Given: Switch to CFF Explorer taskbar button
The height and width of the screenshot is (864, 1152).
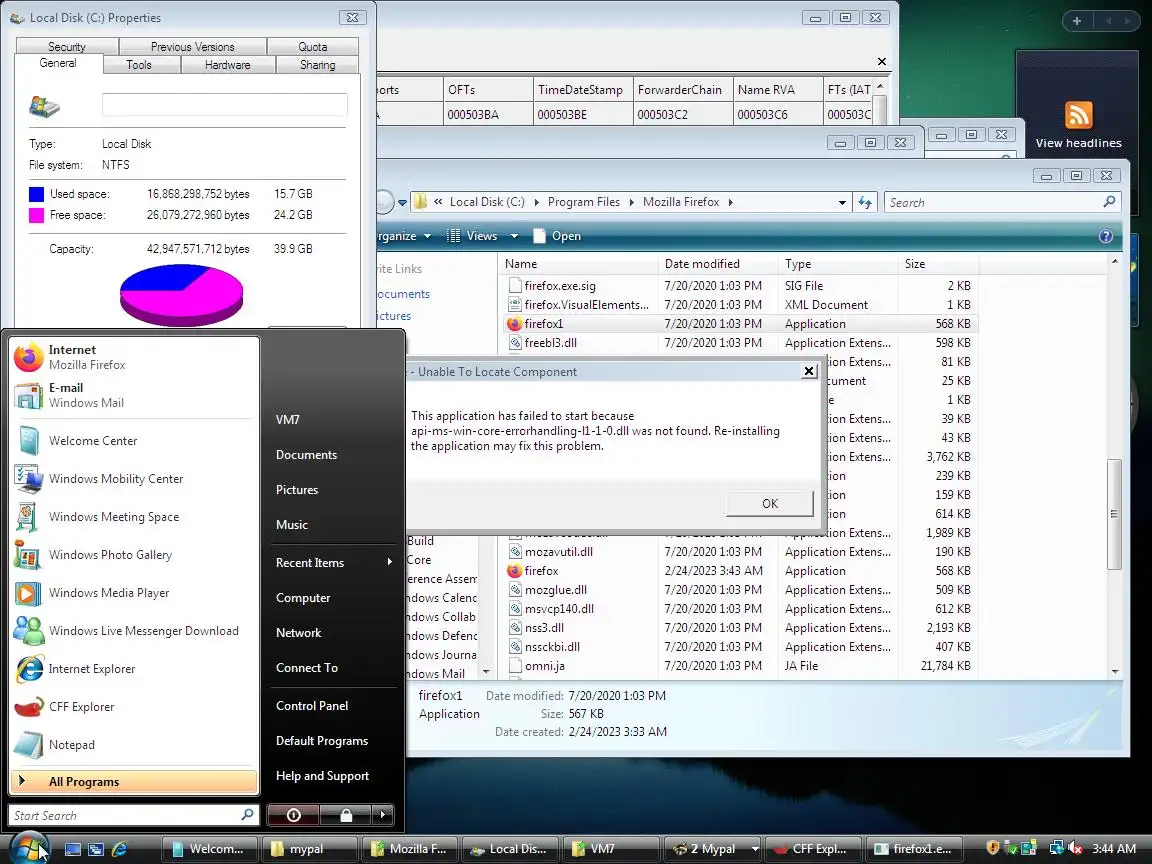Looking at the screenshot, I should [x=812, y=849].
